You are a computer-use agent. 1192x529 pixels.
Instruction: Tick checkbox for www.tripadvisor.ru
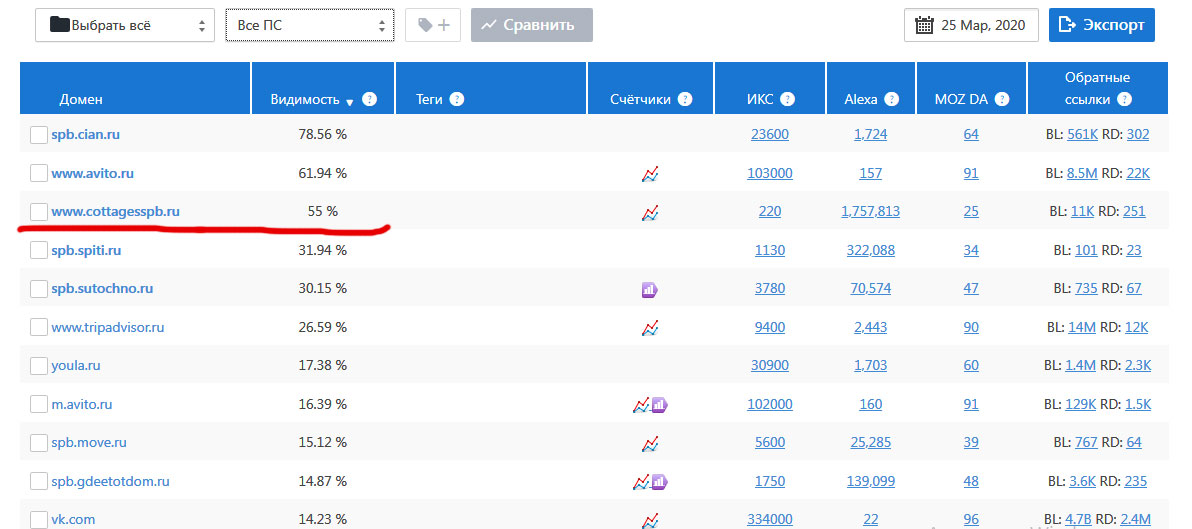coord(39,328)
